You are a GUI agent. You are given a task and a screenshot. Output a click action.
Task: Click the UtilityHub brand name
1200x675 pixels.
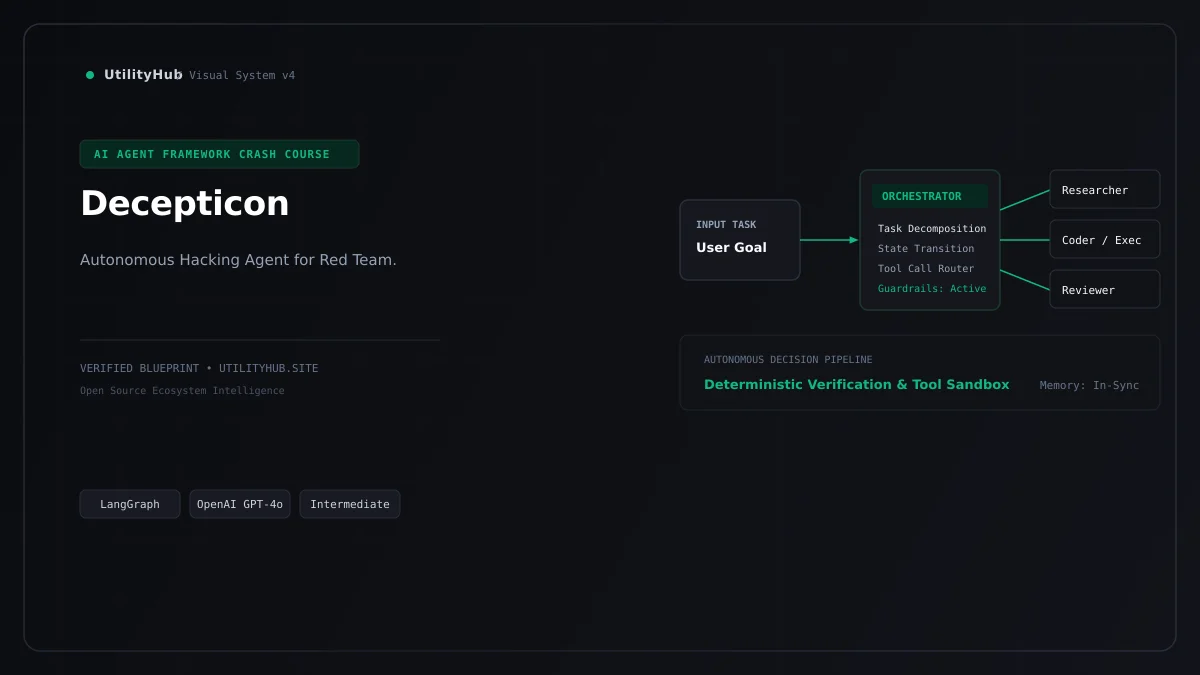pyautogui.click(x=143, y=75)
